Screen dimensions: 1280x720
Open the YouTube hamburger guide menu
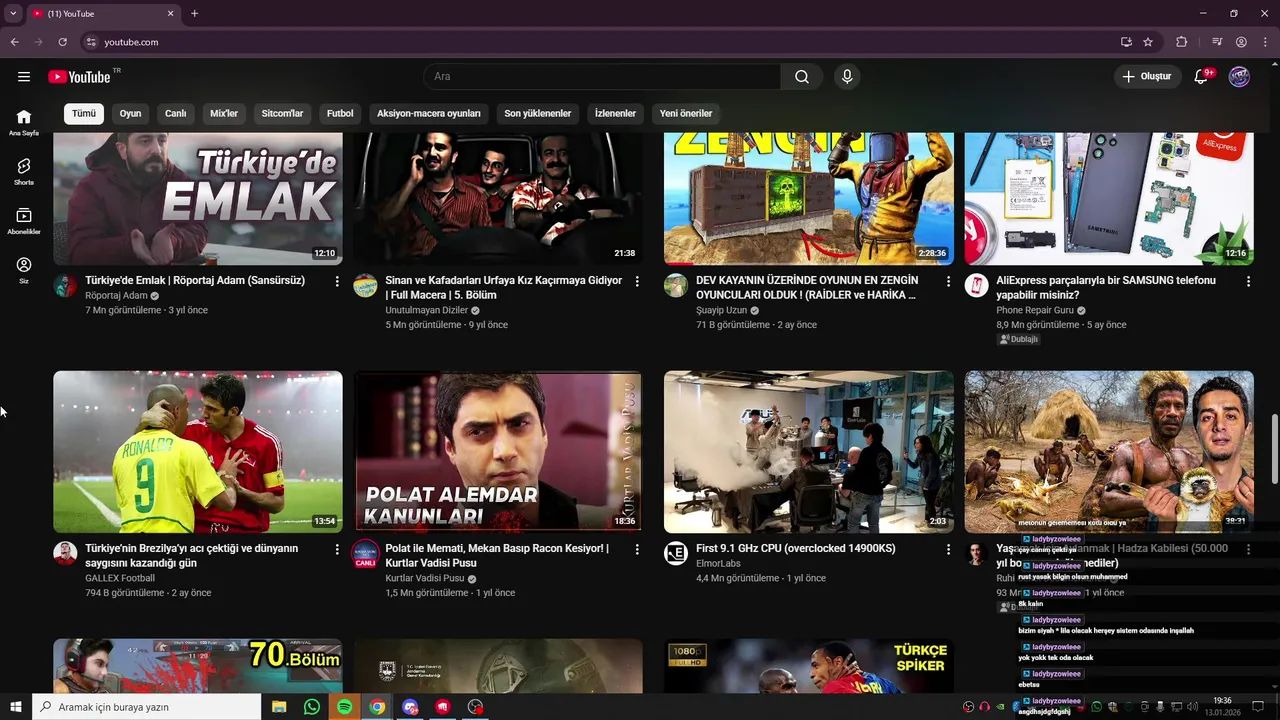(24, 77)
